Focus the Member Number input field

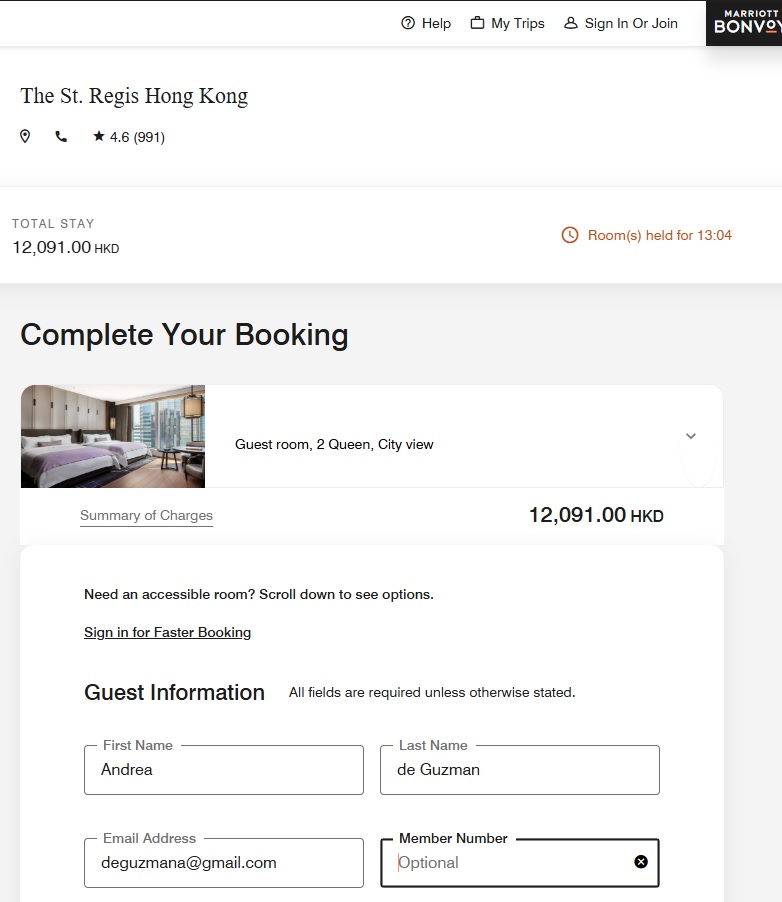505,863
